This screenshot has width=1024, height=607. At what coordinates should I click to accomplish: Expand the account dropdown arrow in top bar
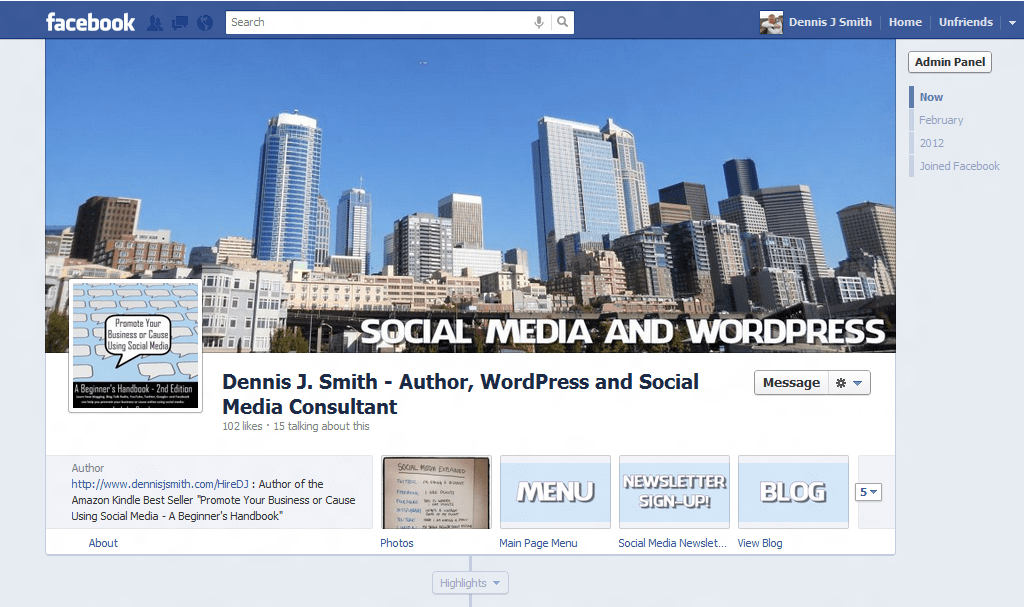(1012, 23)
